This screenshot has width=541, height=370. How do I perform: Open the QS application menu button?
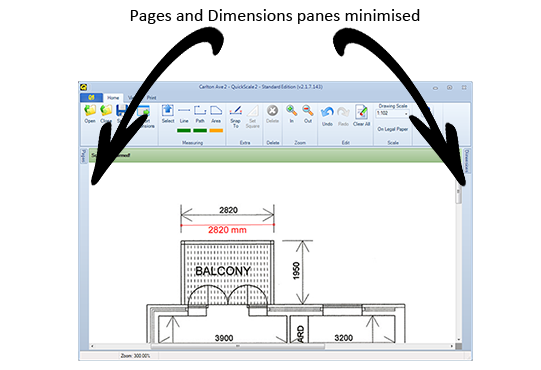tap(91, 98)
